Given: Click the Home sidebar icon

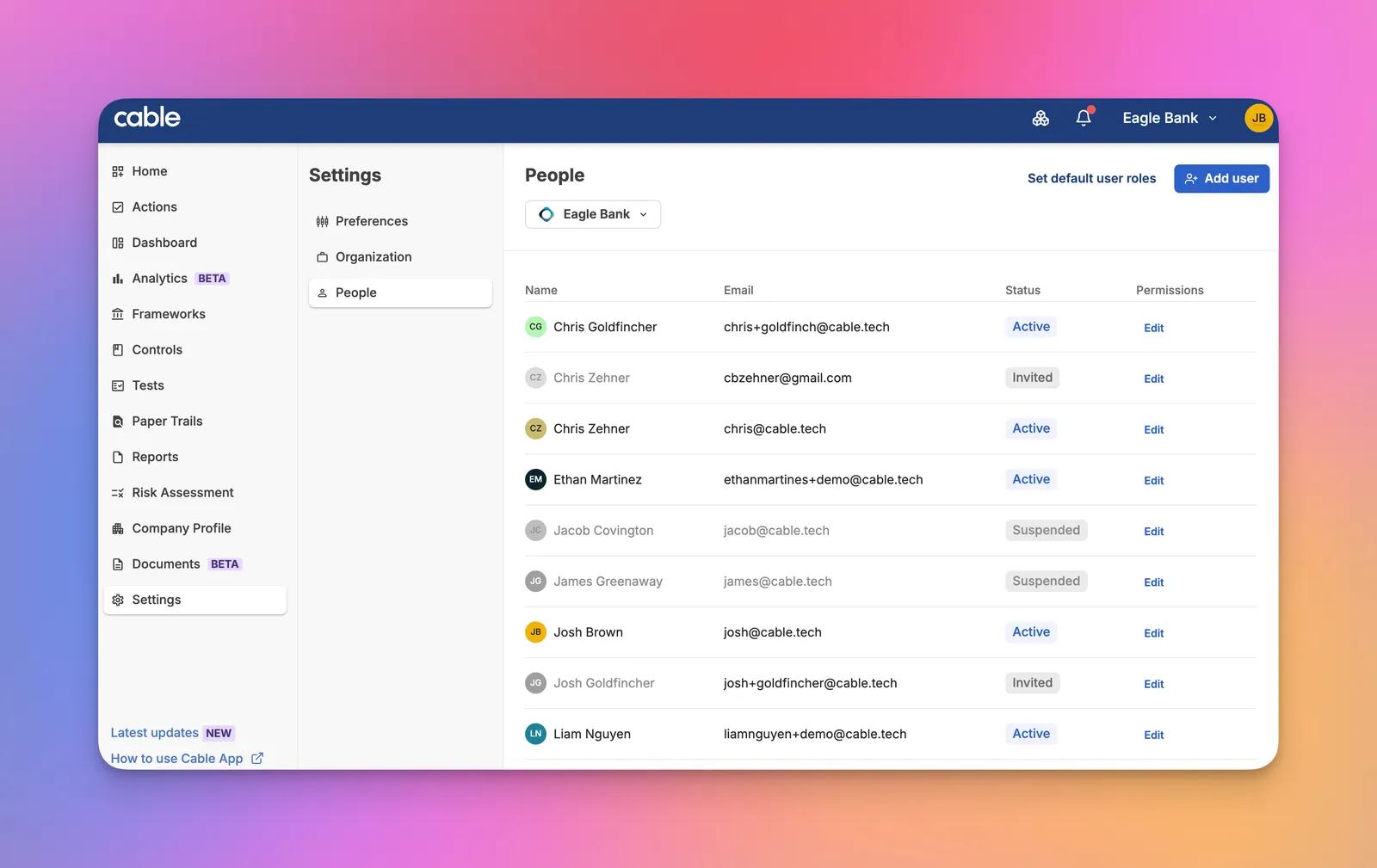Looking at the screenshot, I should point(118,171).
